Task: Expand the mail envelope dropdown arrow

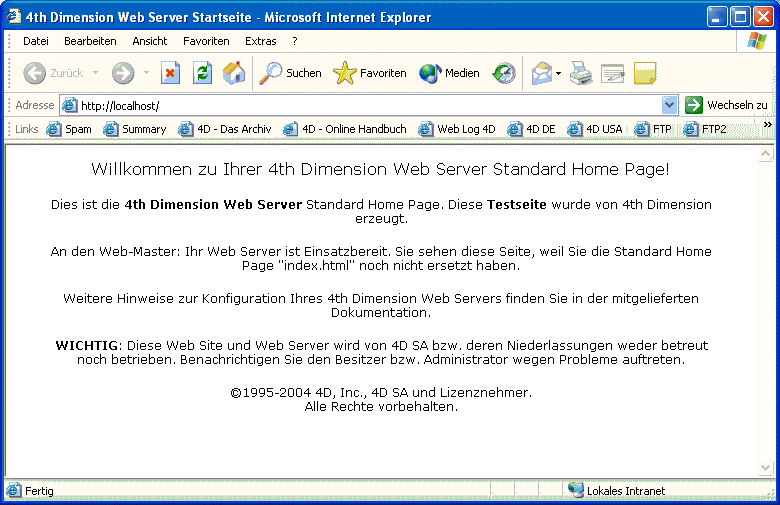Action: coord(558,73)
